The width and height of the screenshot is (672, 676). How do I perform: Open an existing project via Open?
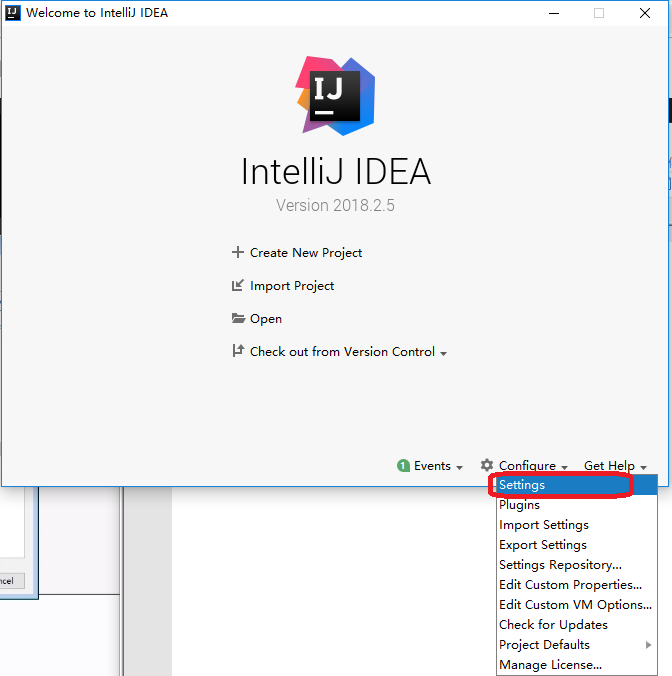pyautogui.click(x=266, y=319)
